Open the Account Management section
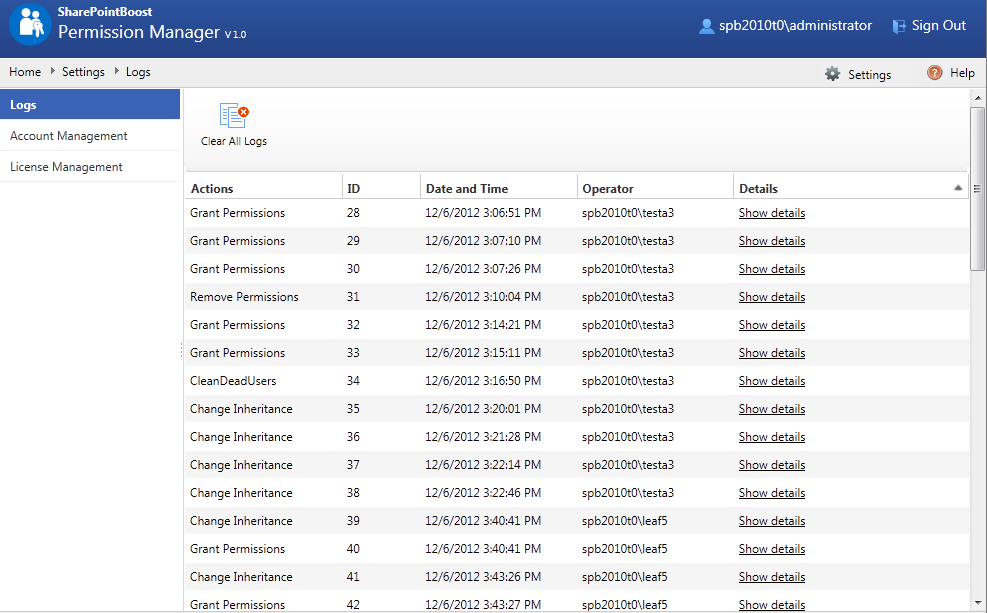This screenshot has height=613, width=987. (69, 136)
